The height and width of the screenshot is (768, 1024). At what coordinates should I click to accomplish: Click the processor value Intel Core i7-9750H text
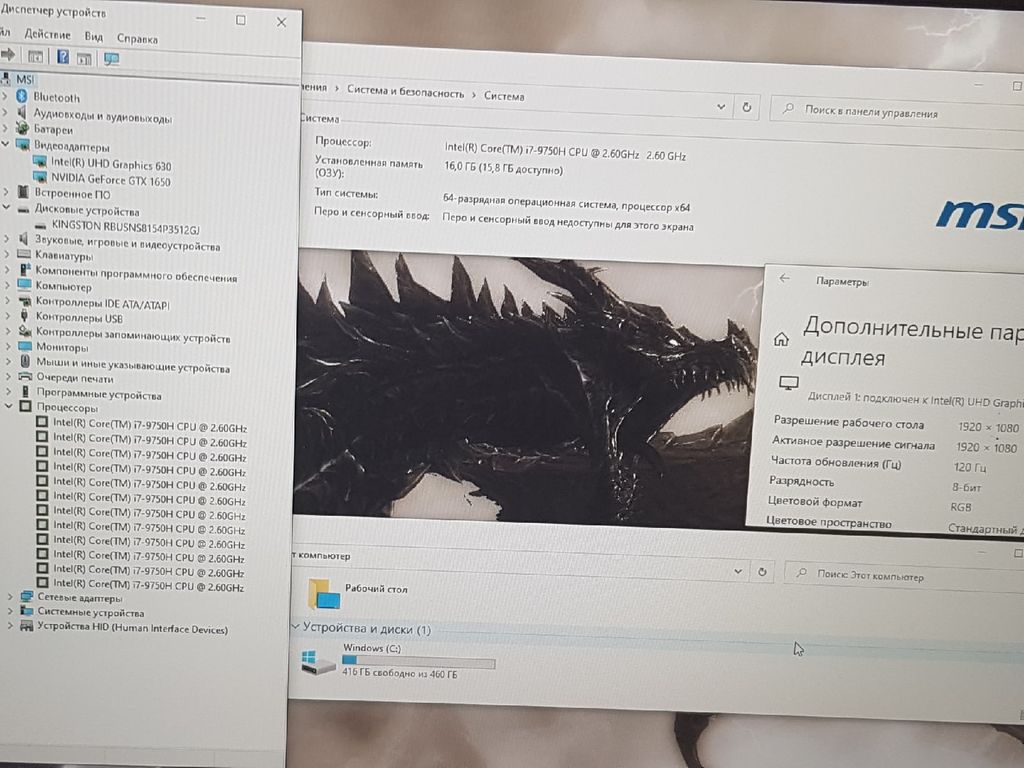click(566, 152)
